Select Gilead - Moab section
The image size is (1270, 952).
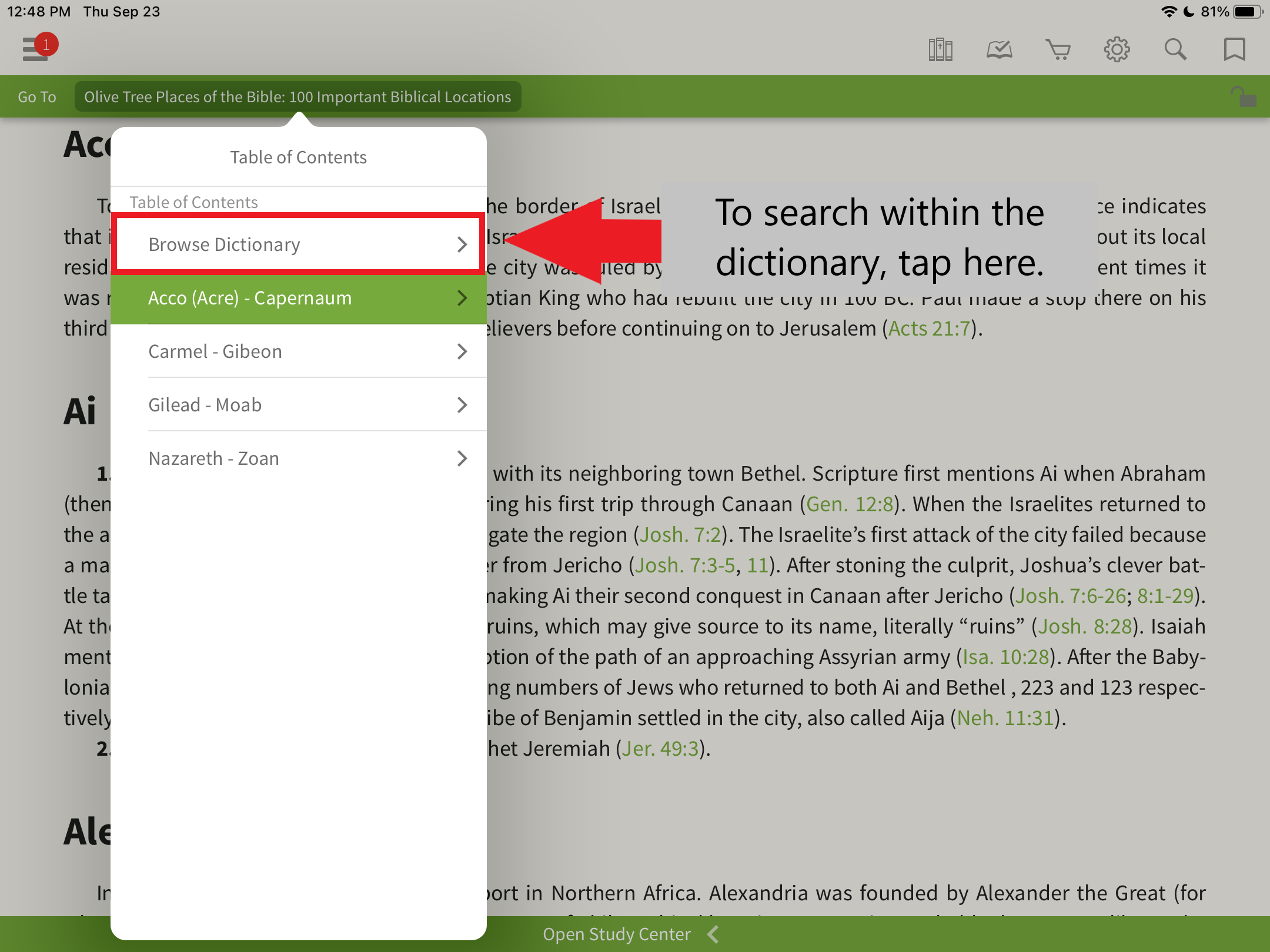(x=299, y=405)
